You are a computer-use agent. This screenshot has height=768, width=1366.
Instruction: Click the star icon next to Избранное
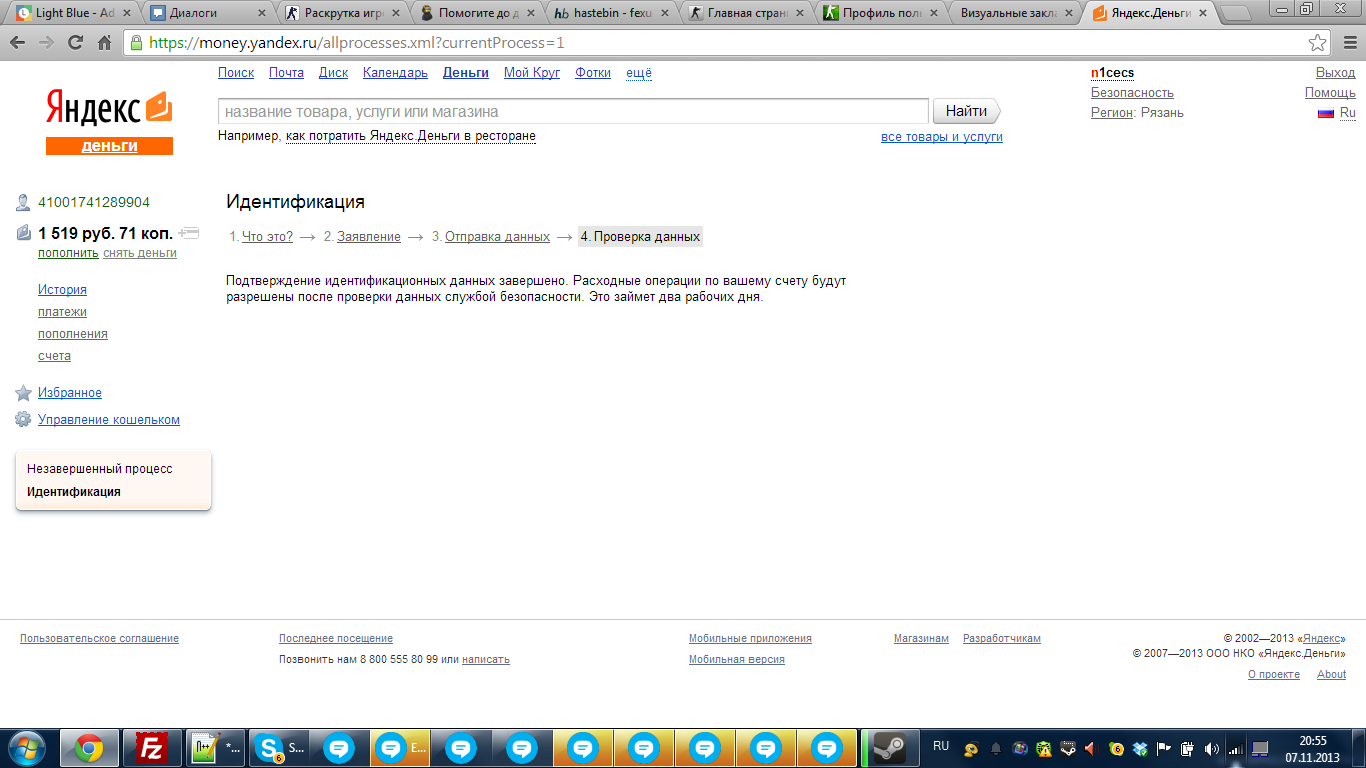23,393
